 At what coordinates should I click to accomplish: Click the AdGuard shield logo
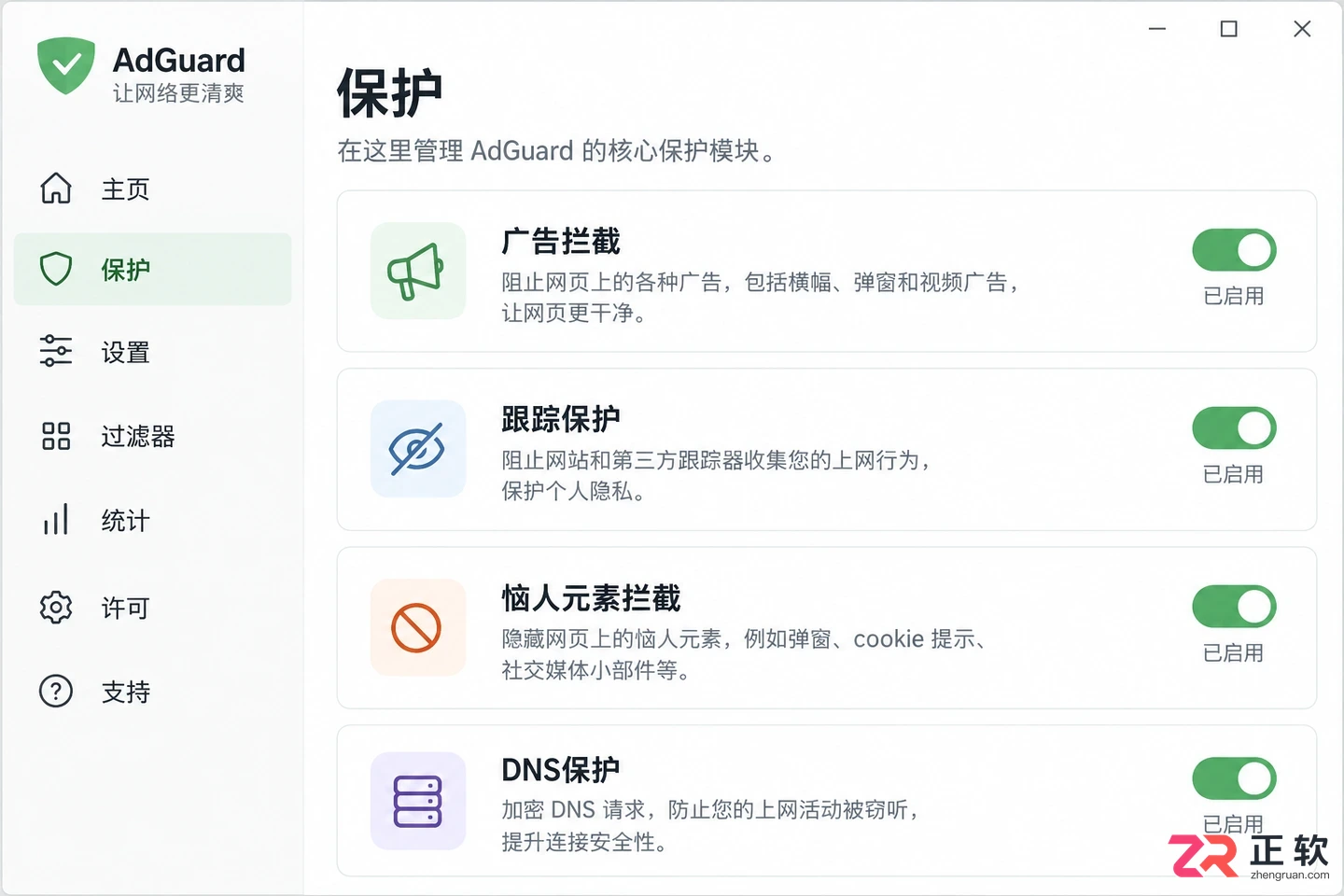[x=66, y=65]
